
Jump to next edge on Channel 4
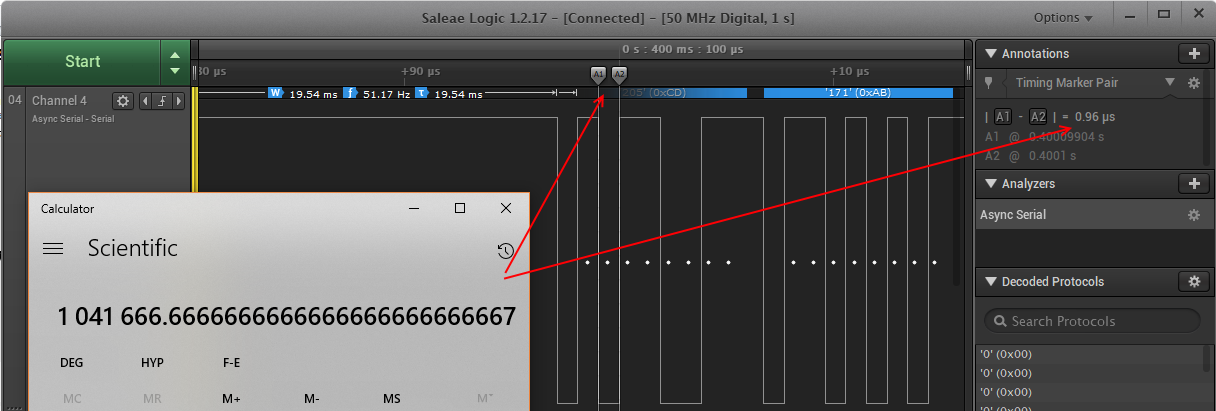(181, 100)
